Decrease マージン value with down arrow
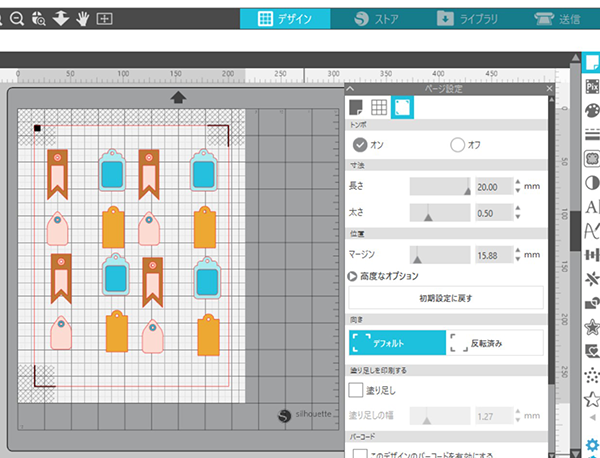The height and width of the screenshot is (458, 600). (x=518, y=259)
